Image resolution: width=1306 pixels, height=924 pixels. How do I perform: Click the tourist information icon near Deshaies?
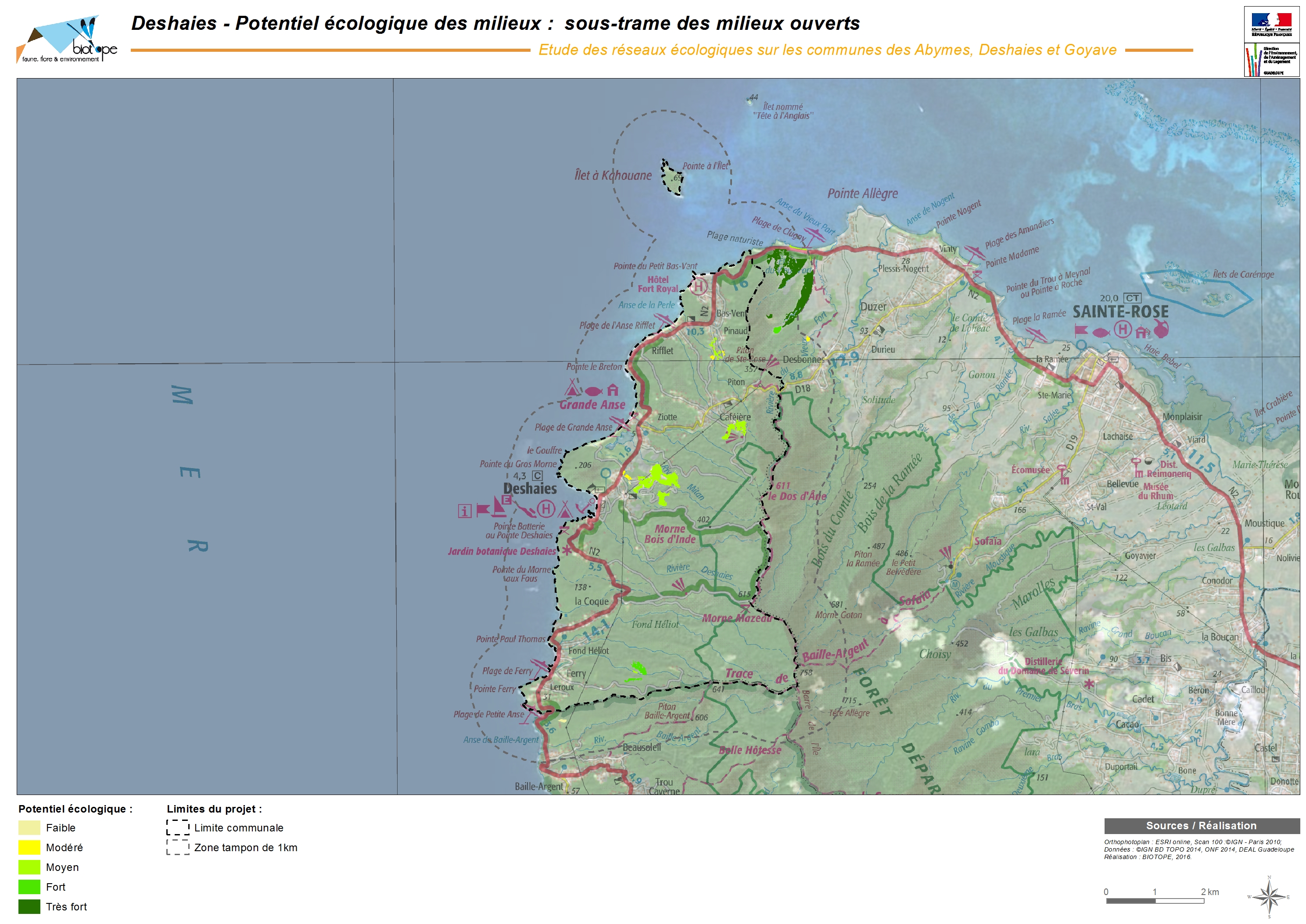pyautogui.click(x=464, y=511)
